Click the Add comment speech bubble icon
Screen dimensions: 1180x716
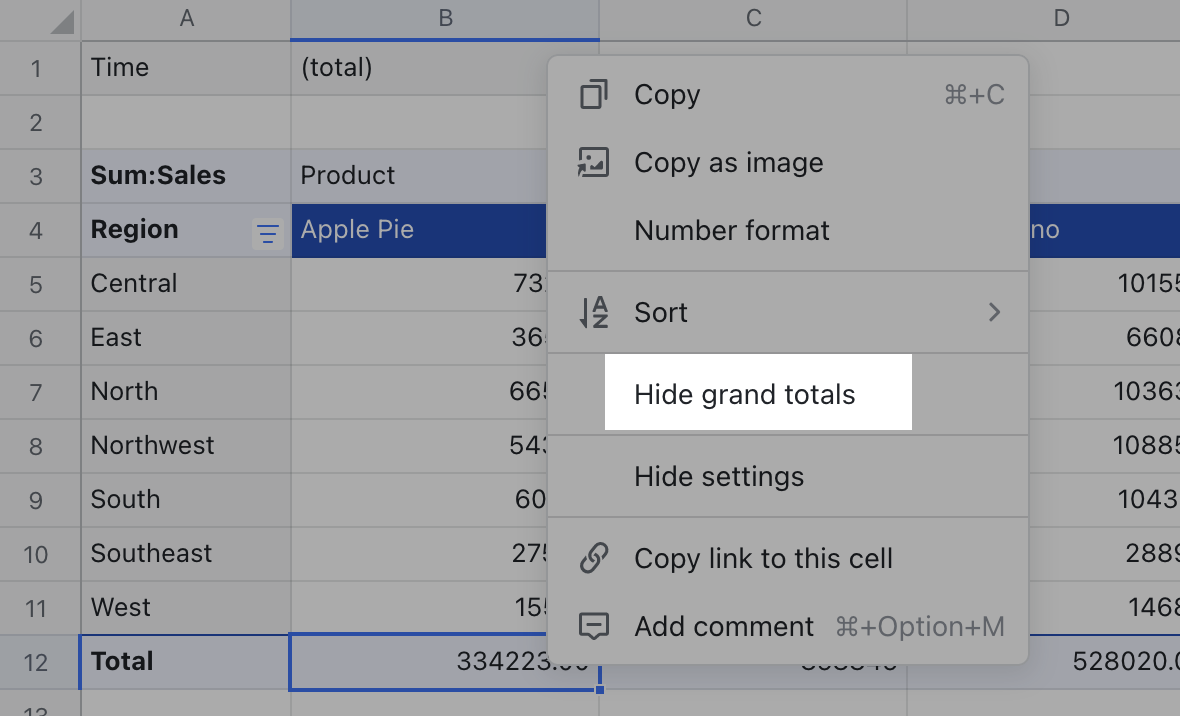(594, 627)
